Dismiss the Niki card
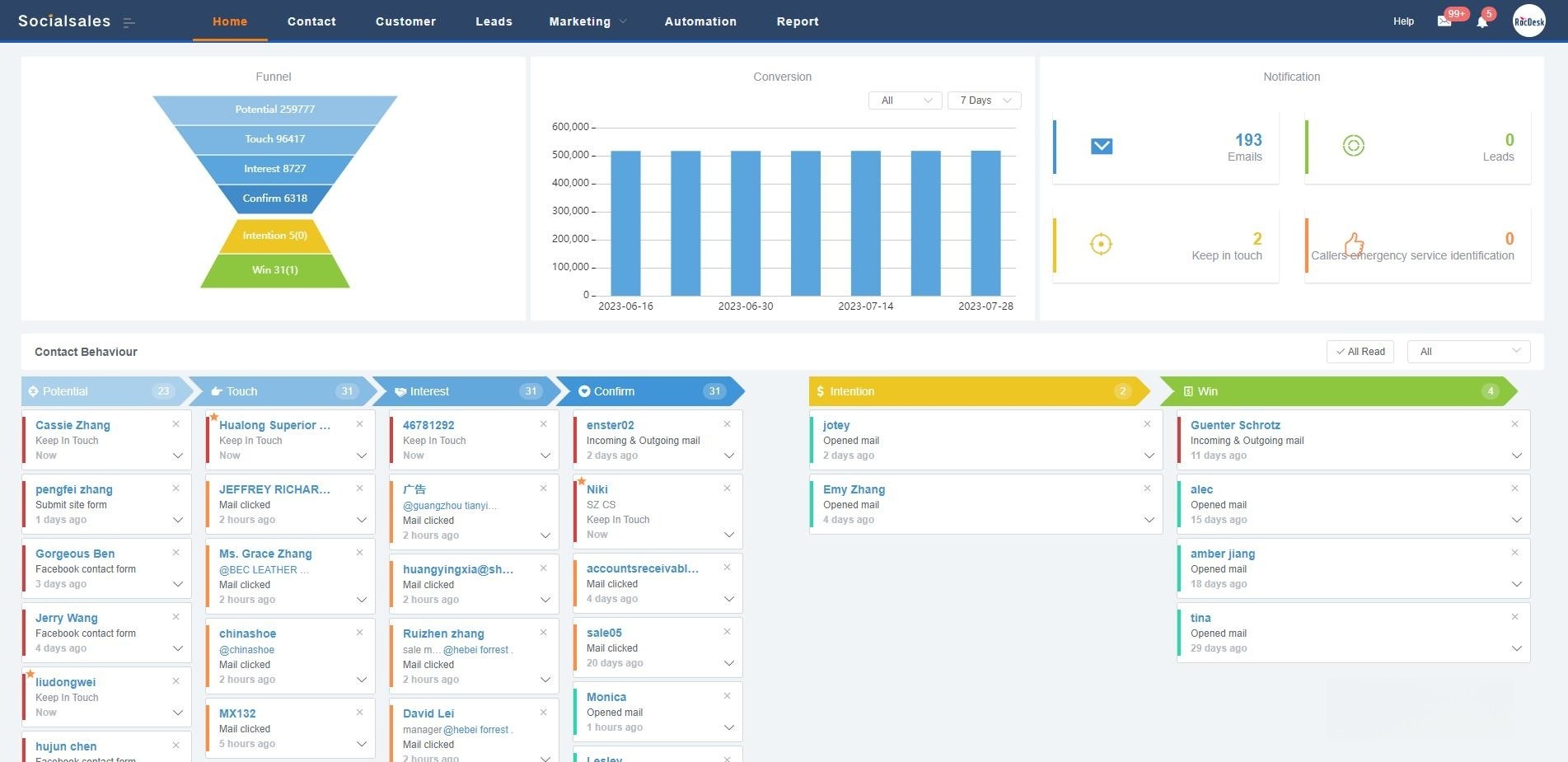 coord(728,489)
